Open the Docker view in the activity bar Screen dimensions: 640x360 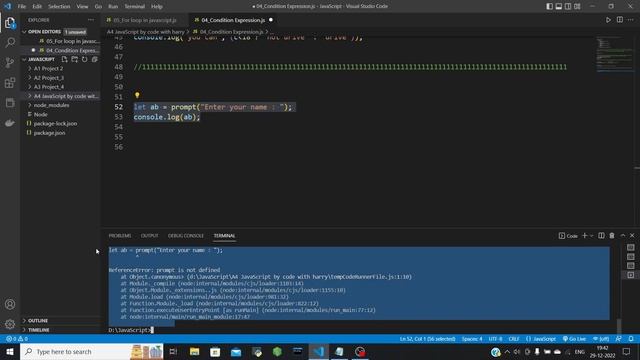(10, 123)
